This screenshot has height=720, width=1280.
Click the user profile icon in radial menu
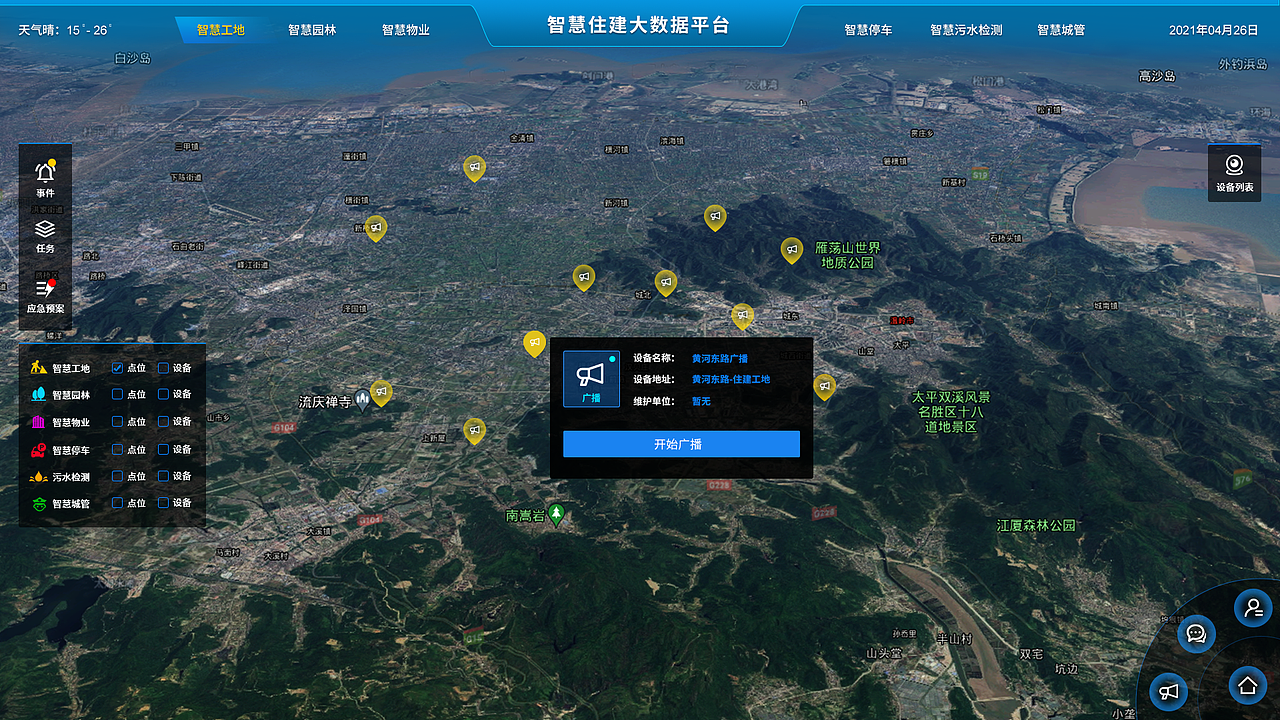1252,607
